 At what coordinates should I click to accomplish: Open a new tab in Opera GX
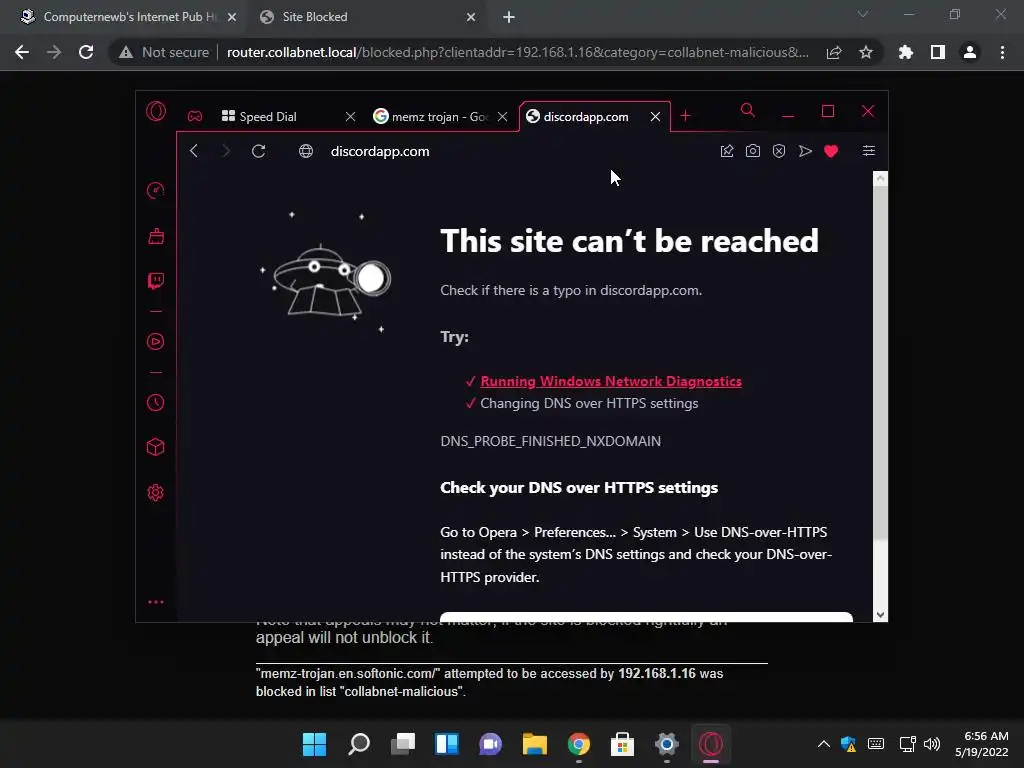coord(685,116)
